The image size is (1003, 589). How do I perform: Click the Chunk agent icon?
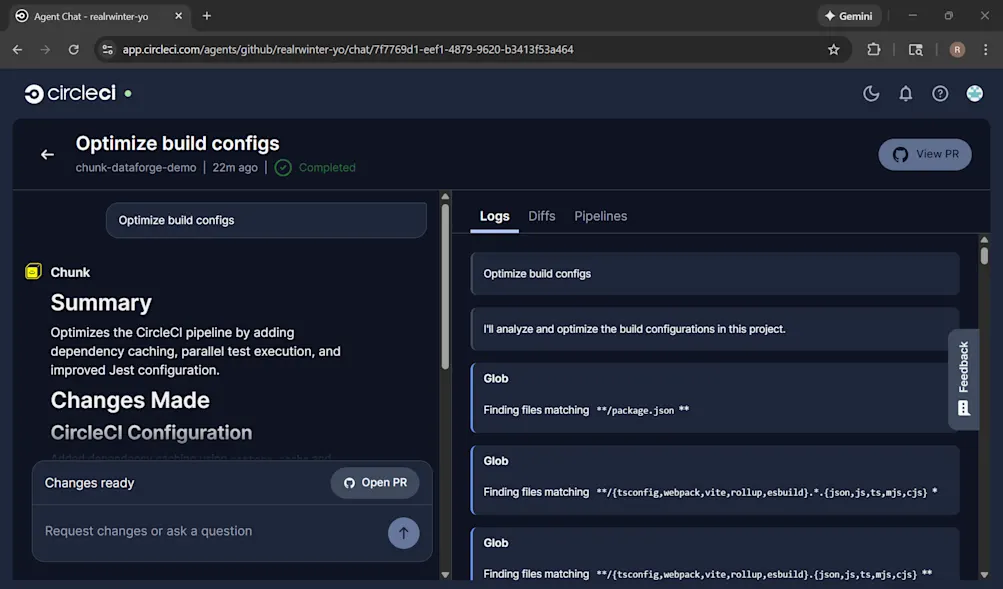coord(33,272)
